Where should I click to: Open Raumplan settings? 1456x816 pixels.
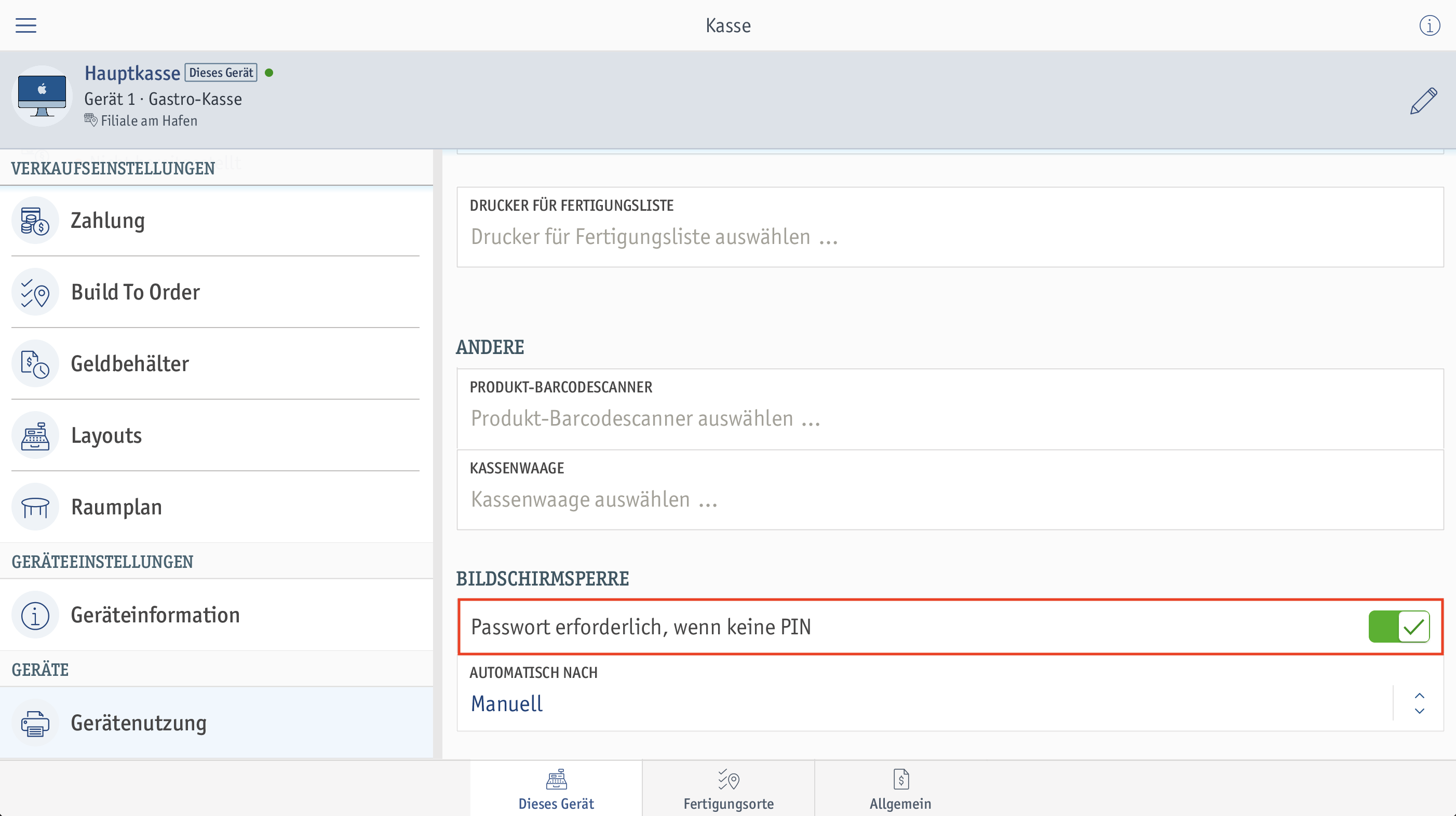(x=216, y=508)
